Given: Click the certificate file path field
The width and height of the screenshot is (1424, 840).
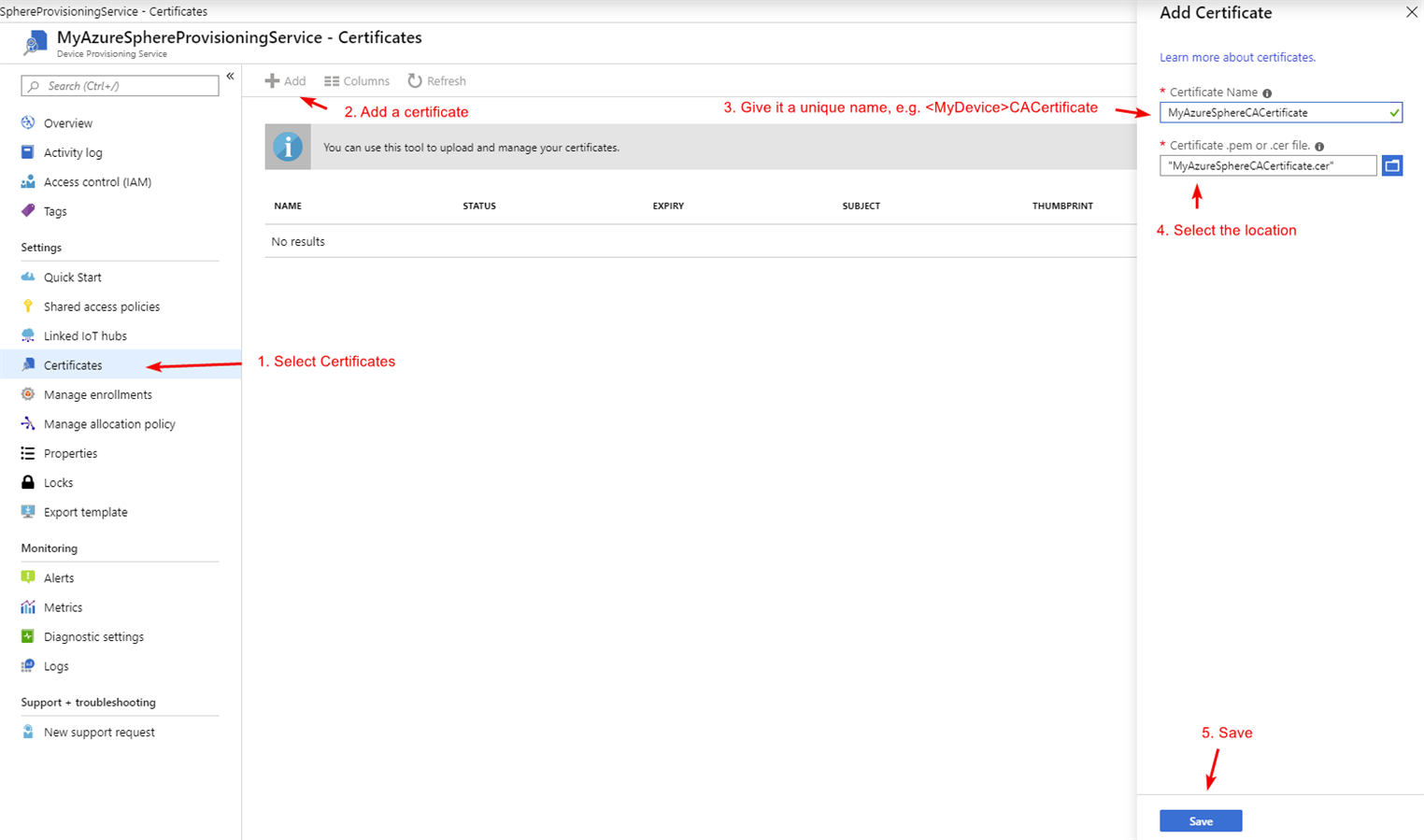Looking at the screenshot, I should [x=1268, y=165].
